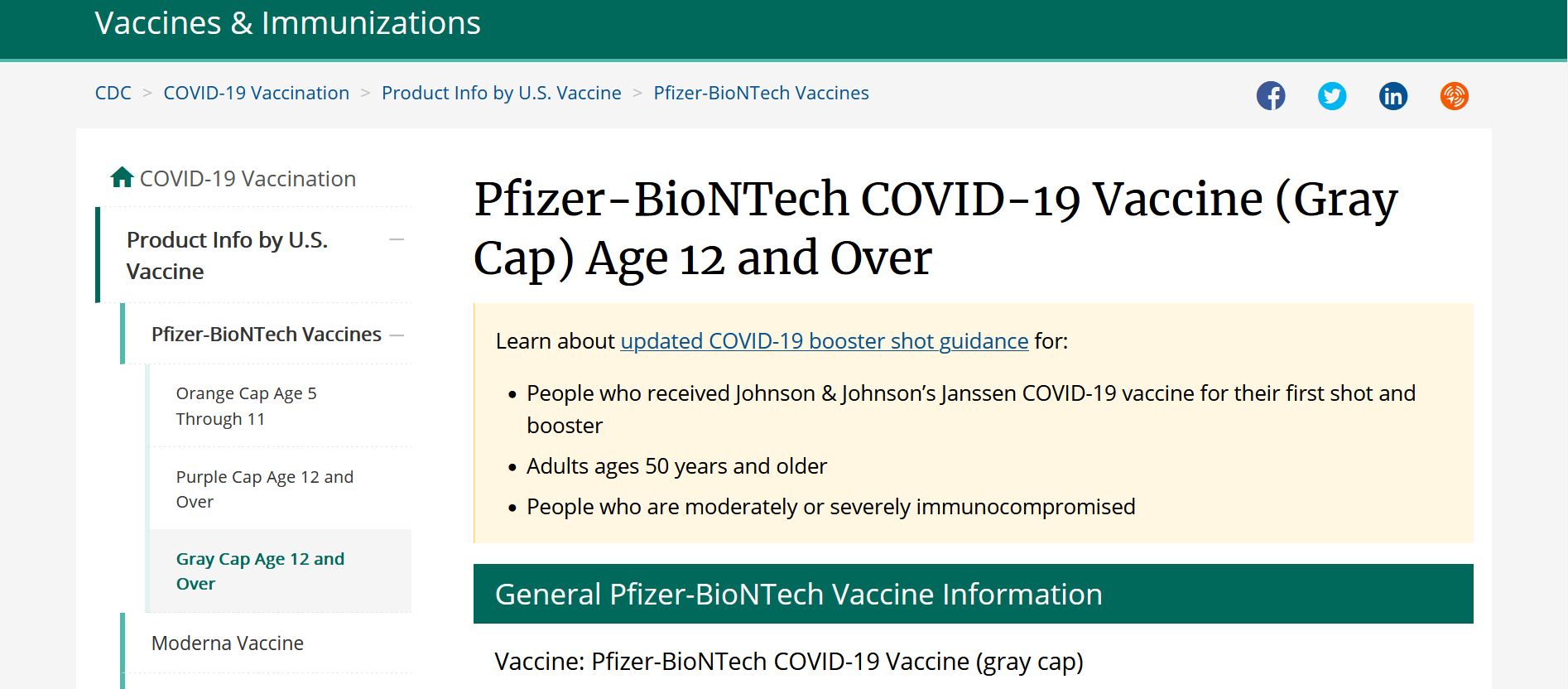The image size is (1568, 689).
Task: Share page on Facebook
Action: [x=1271, y=96]
